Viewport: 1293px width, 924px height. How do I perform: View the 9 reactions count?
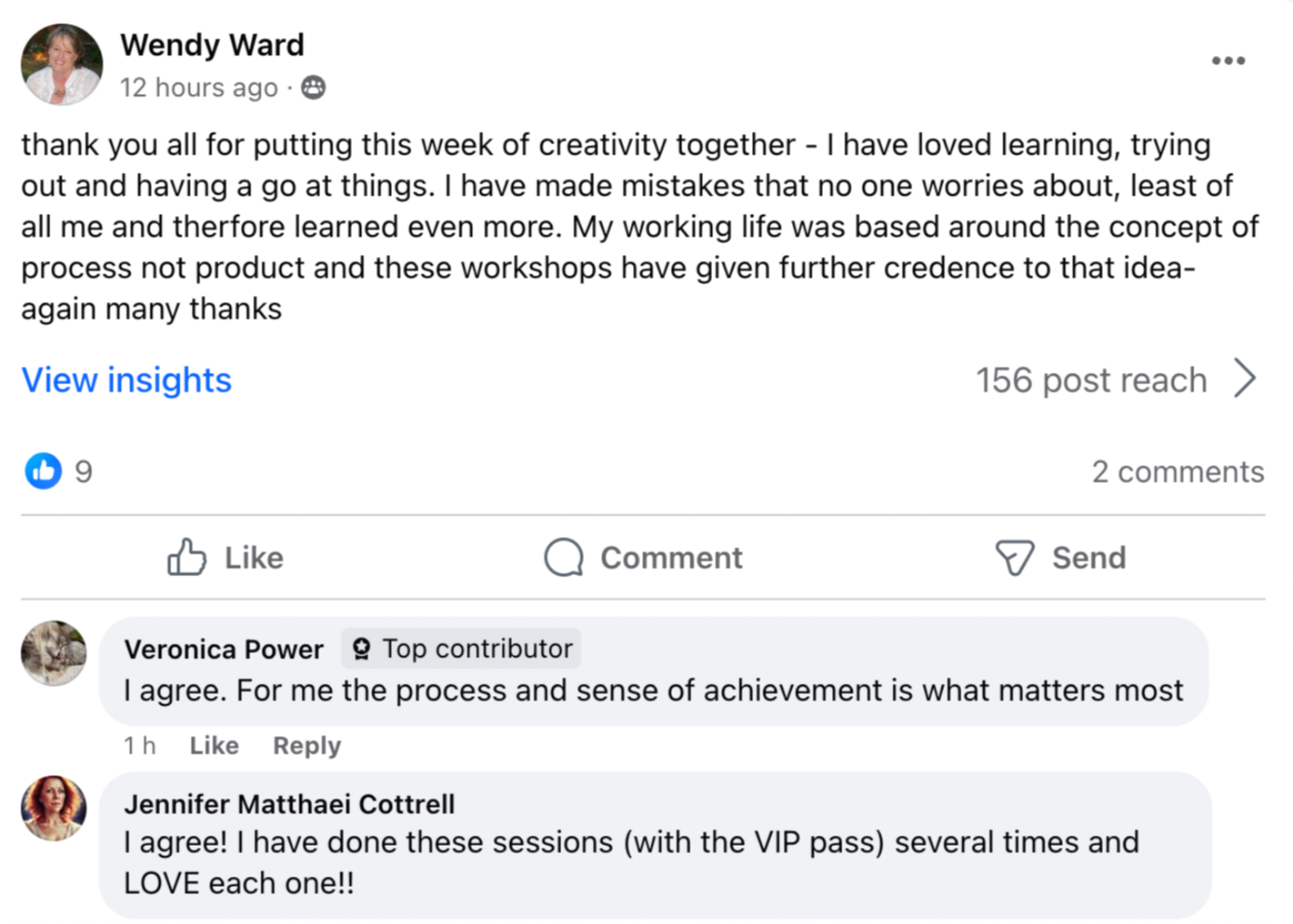click(x=84, y=472)
